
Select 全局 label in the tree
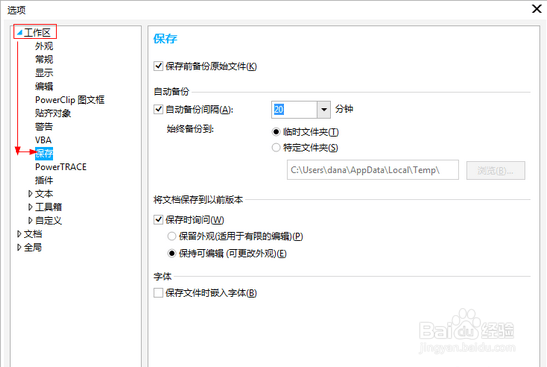click(33, 247)
